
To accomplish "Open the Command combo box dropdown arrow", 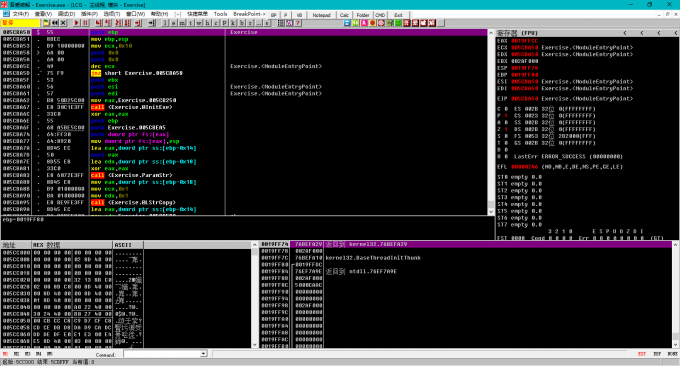I will (x=203, y=354).
